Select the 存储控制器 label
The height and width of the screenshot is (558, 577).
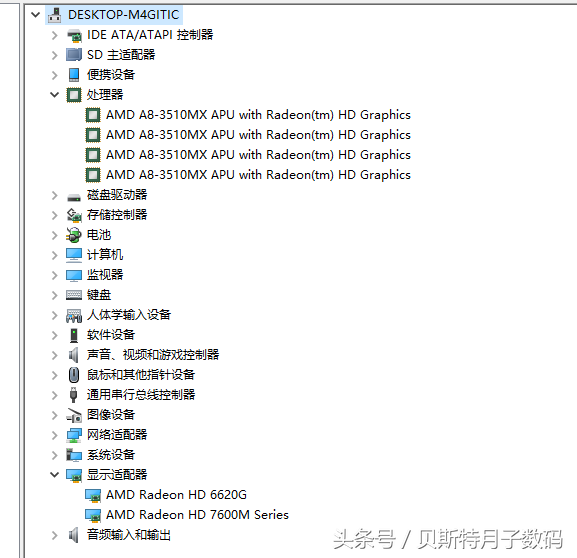point(117,215)
